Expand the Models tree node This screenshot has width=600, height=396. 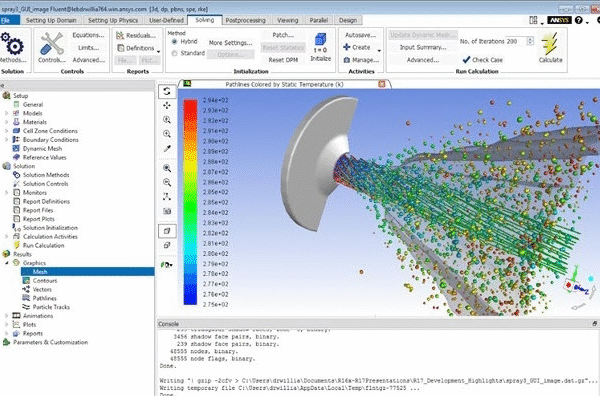[x=6, y=113]
